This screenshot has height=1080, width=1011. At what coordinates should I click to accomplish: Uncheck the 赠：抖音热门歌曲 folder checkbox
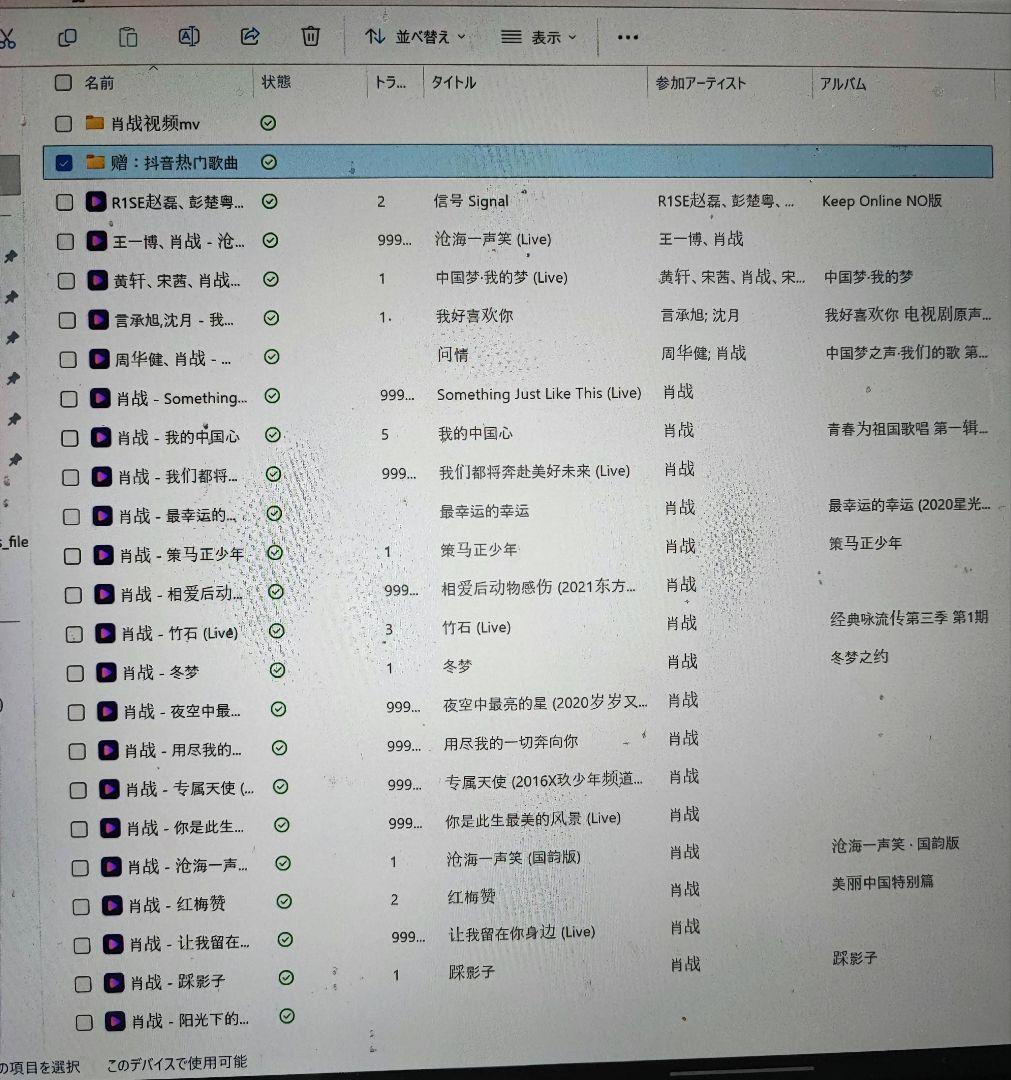pos(64,162)
